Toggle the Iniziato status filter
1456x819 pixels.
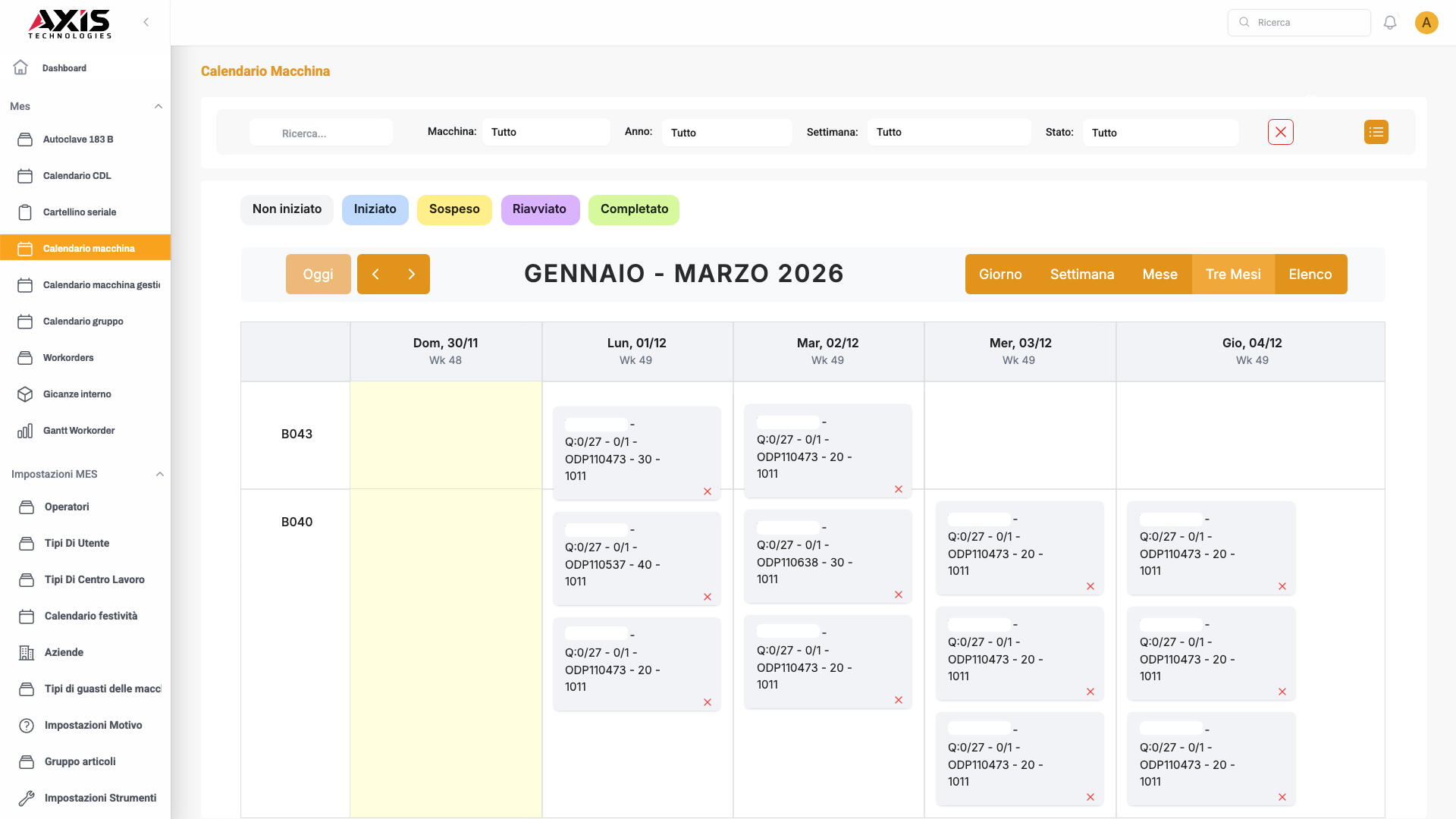(x=375, y=209)
